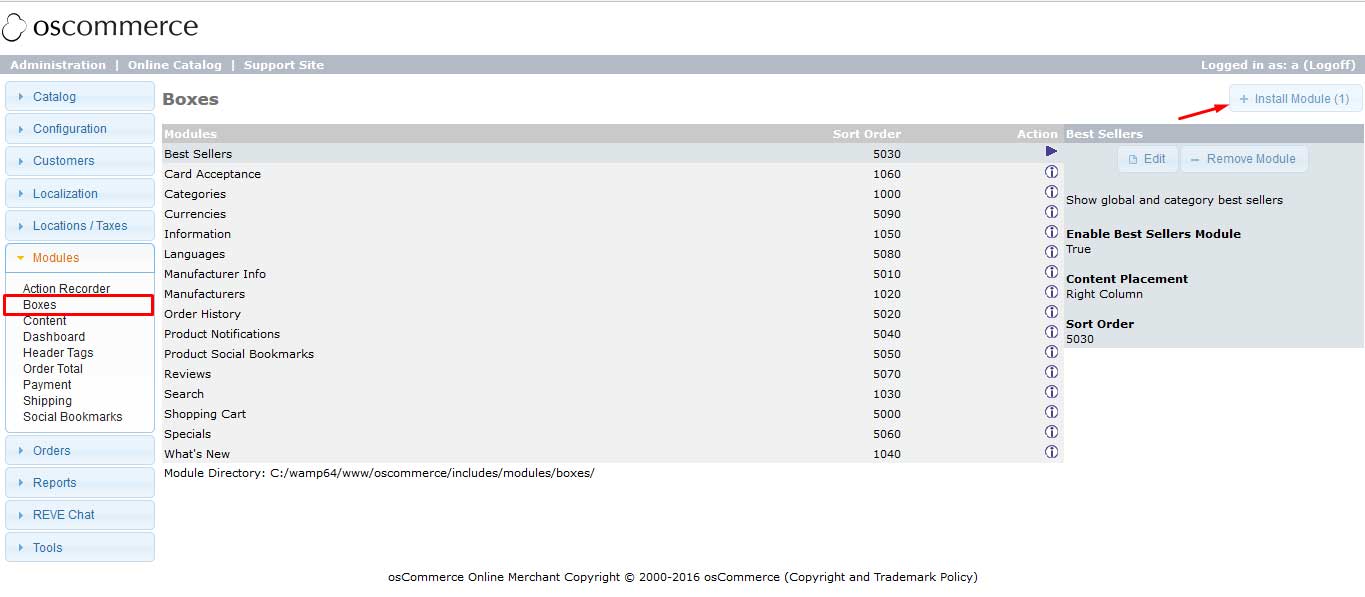Click info icon in What's New row

click(1051, 452)
